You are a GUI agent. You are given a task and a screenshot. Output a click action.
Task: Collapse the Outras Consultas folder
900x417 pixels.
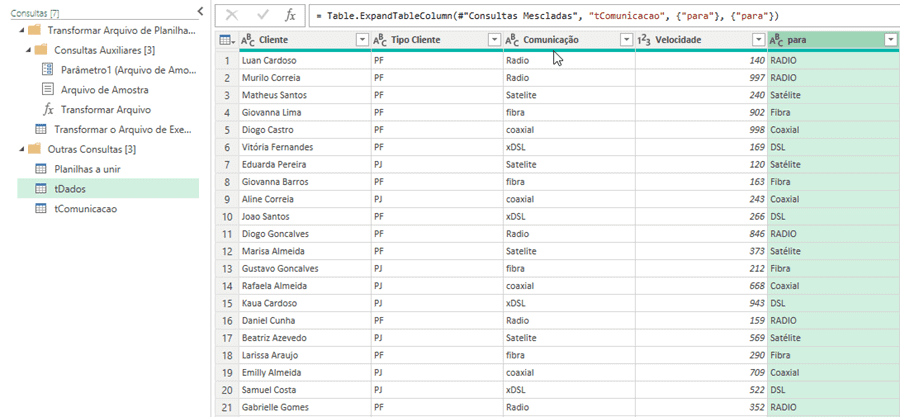coord(24,149)
